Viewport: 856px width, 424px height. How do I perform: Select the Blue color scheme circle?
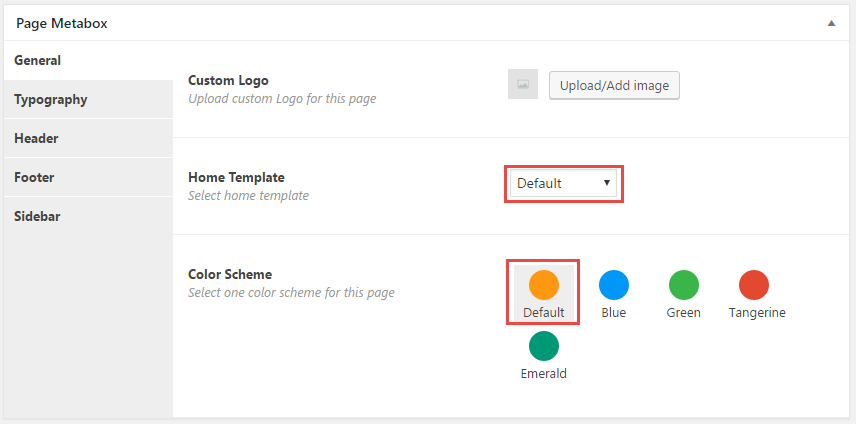click(x=614, y=285)
